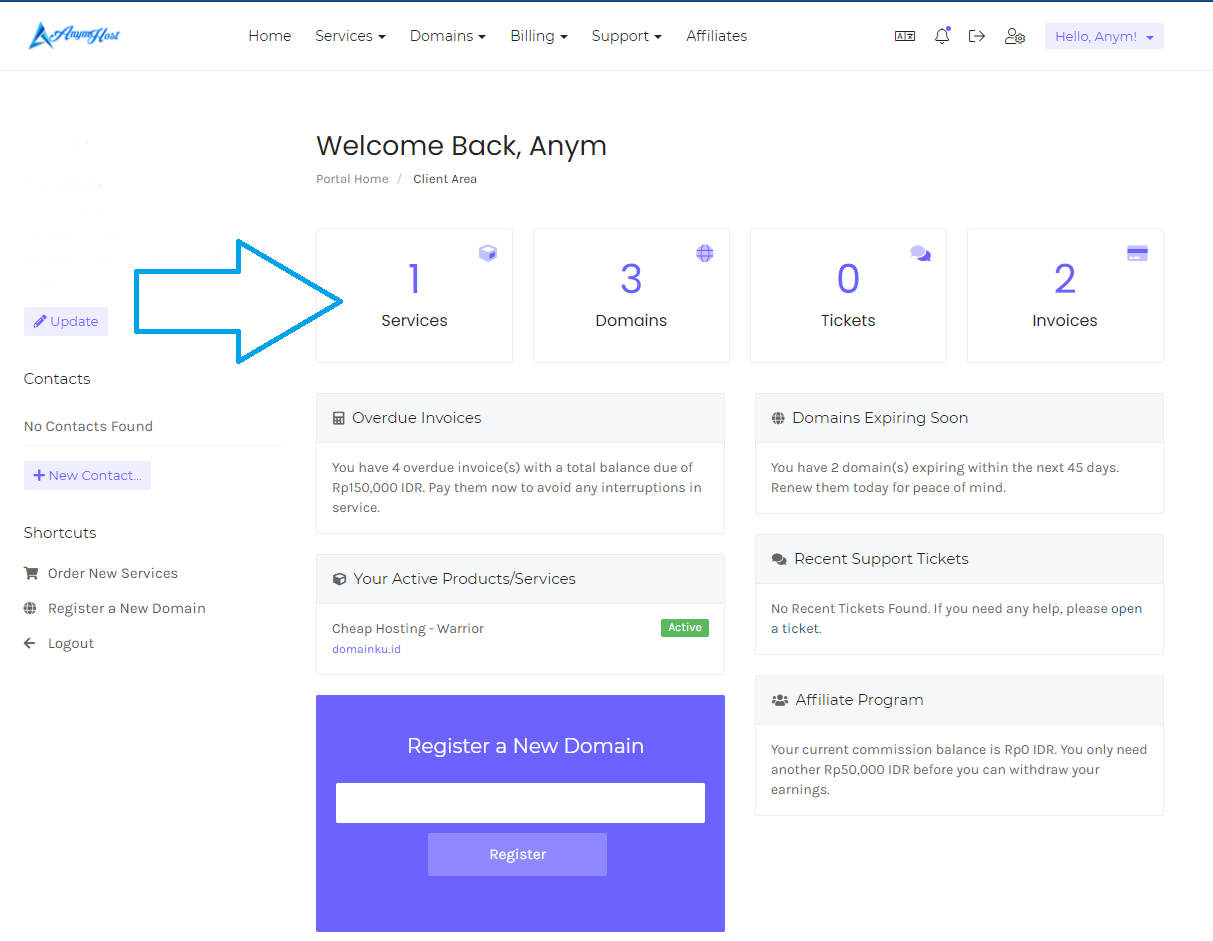Viewport: 1213px width, 941px height.
Task: Open the notifications bell
Action: point(941,35)
